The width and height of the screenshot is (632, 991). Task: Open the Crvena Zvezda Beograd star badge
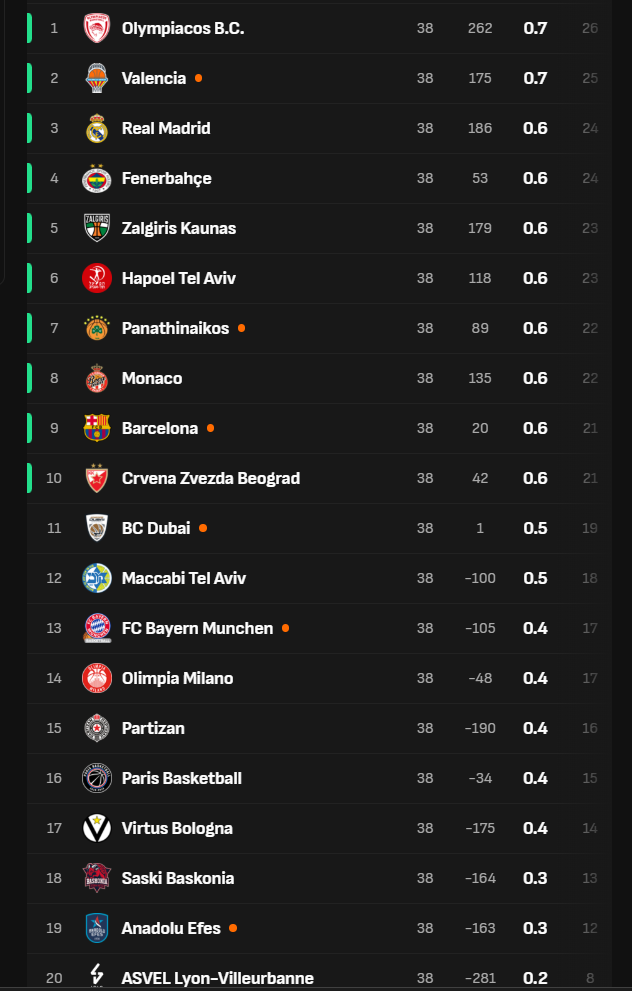pos(96,478)
